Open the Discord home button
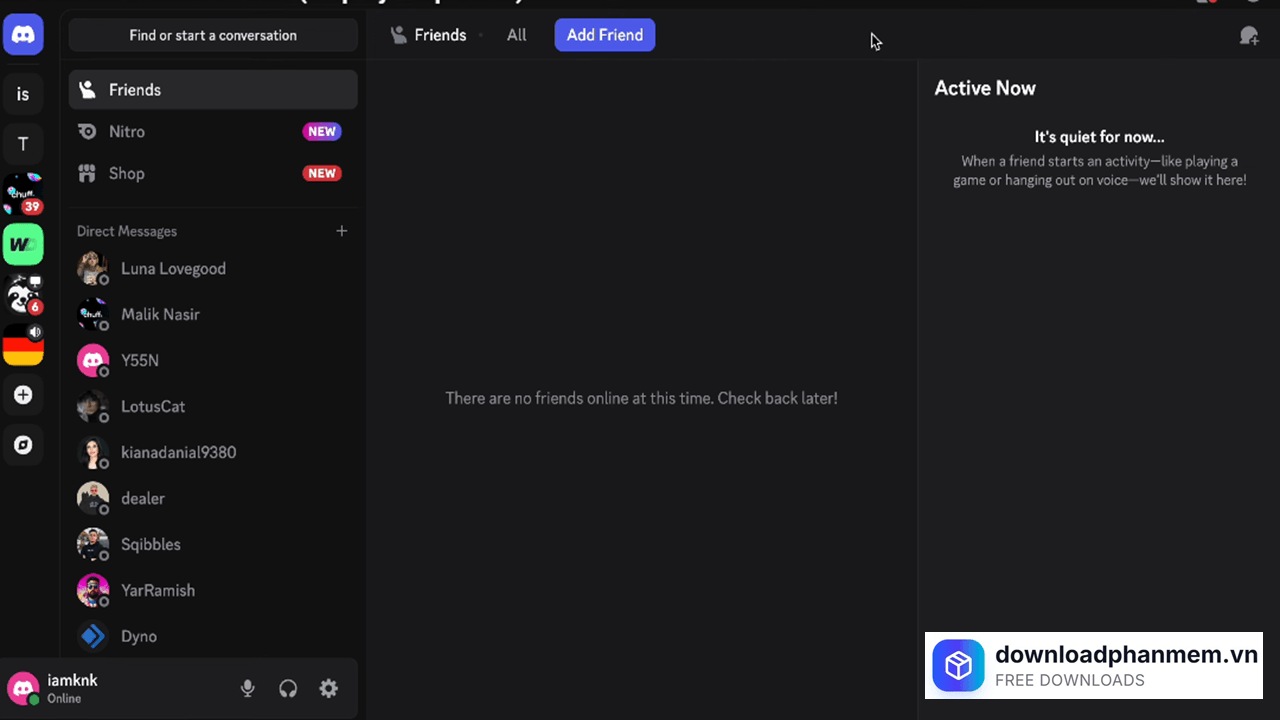This screenshot has height=720, width=1280. click(x=23, y=33)
